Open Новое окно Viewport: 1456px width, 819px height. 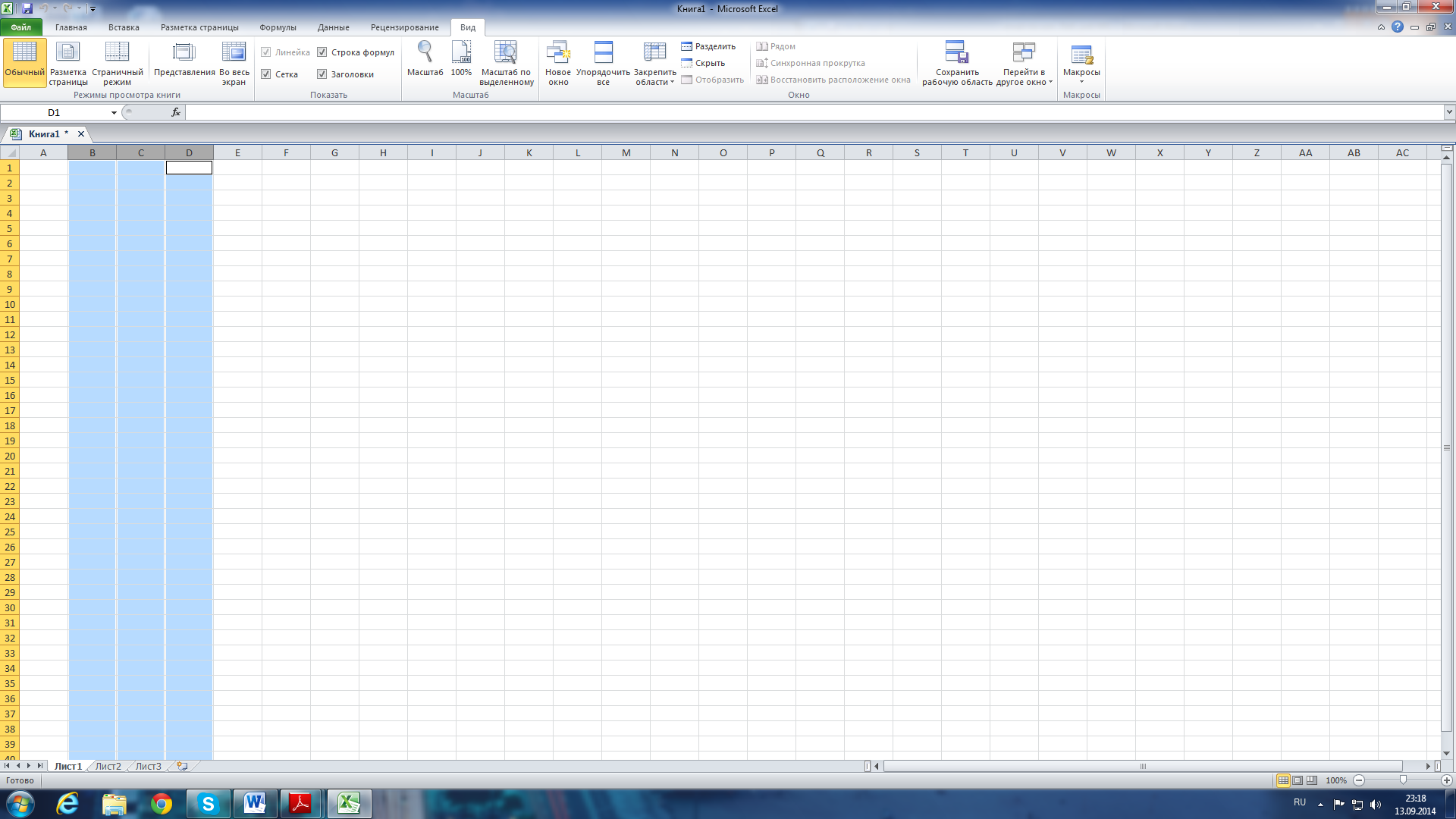pos(558,62)
